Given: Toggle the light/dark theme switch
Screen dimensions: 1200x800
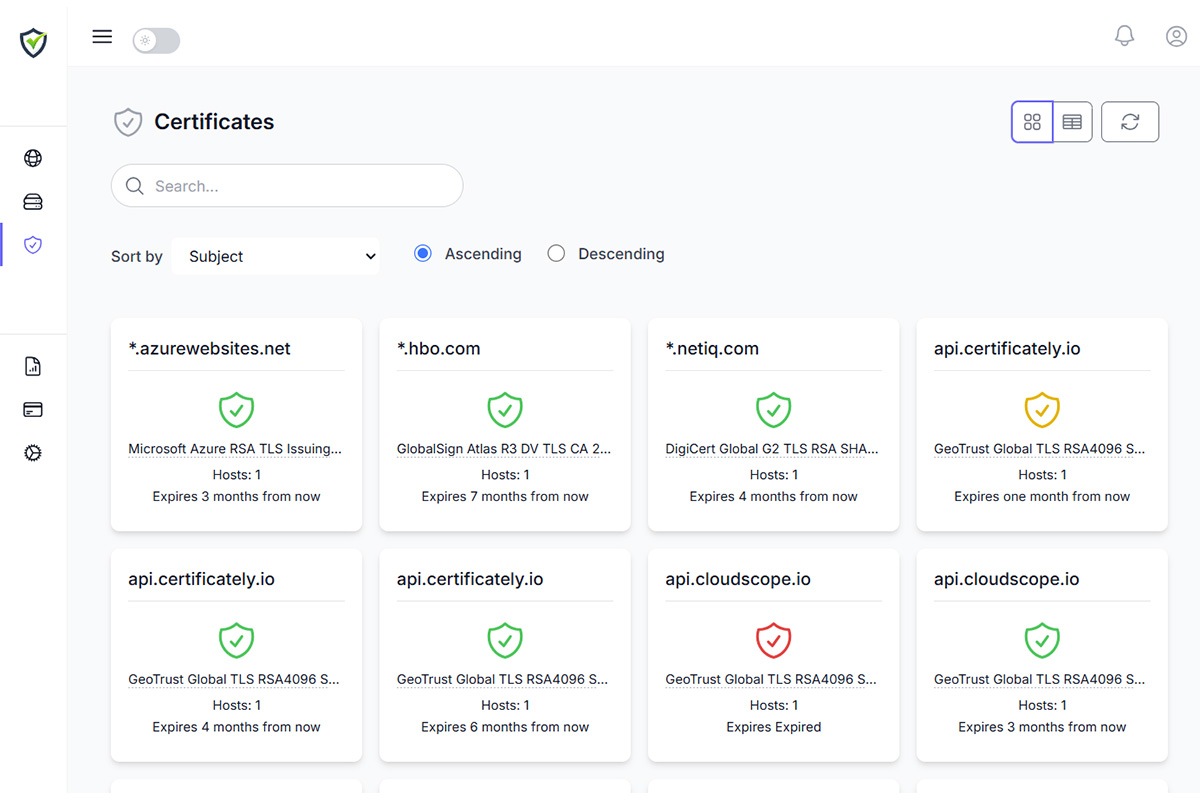Looking at the screenshot, I should coord(156,41).
